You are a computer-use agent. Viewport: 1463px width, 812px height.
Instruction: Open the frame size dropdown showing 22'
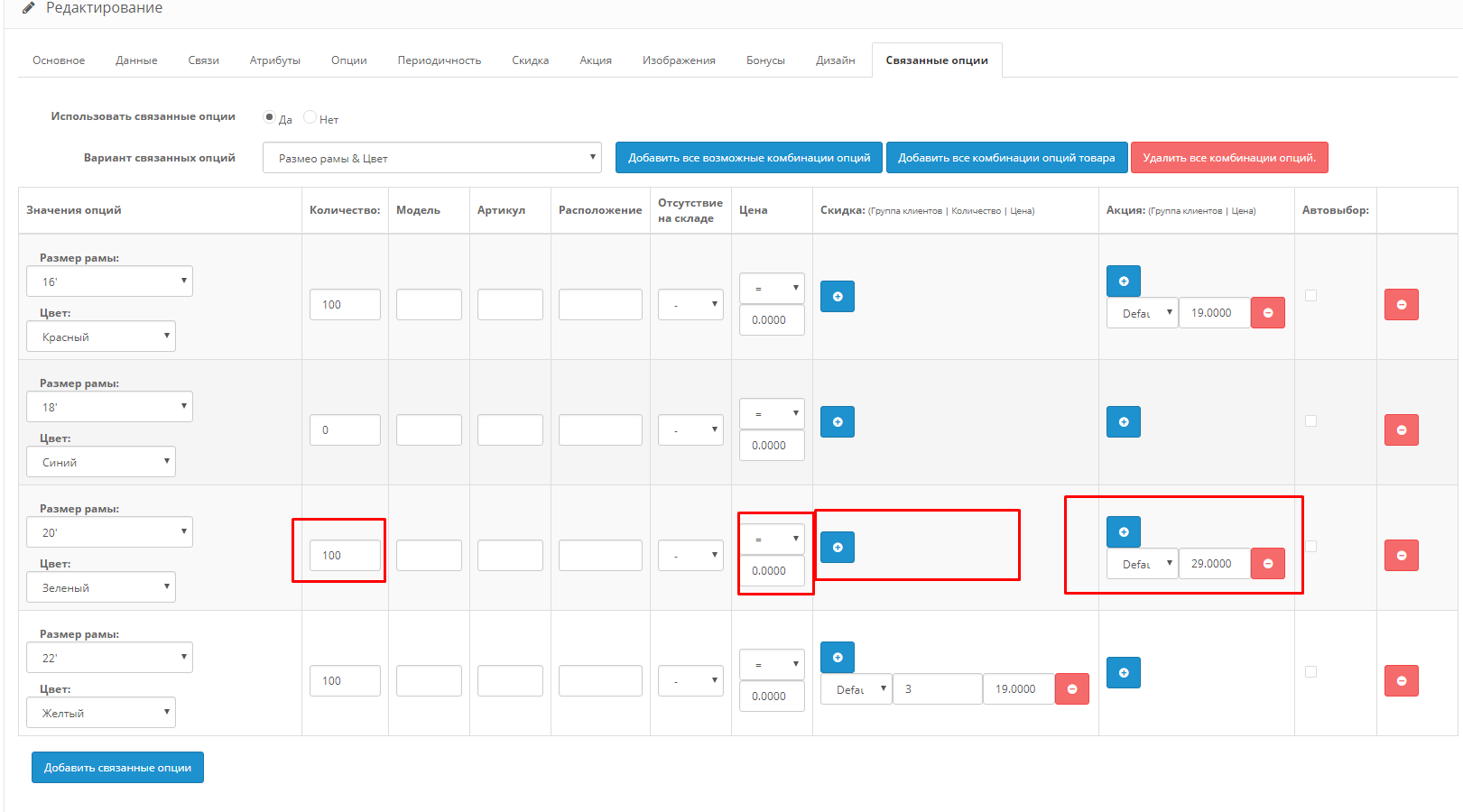tap(109, 658)
